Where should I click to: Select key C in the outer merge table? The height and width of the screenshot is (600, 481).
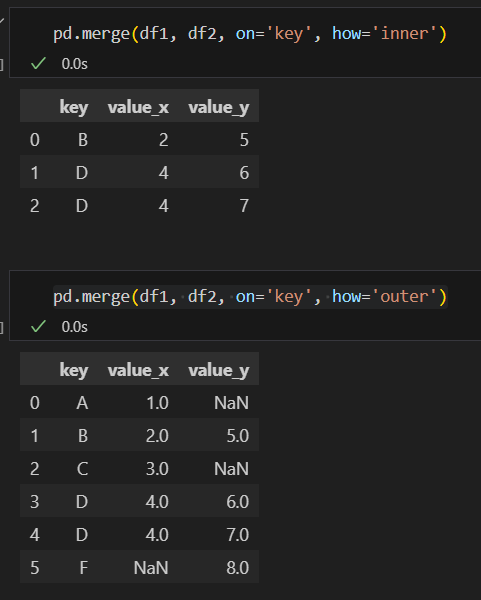(82, 469)
